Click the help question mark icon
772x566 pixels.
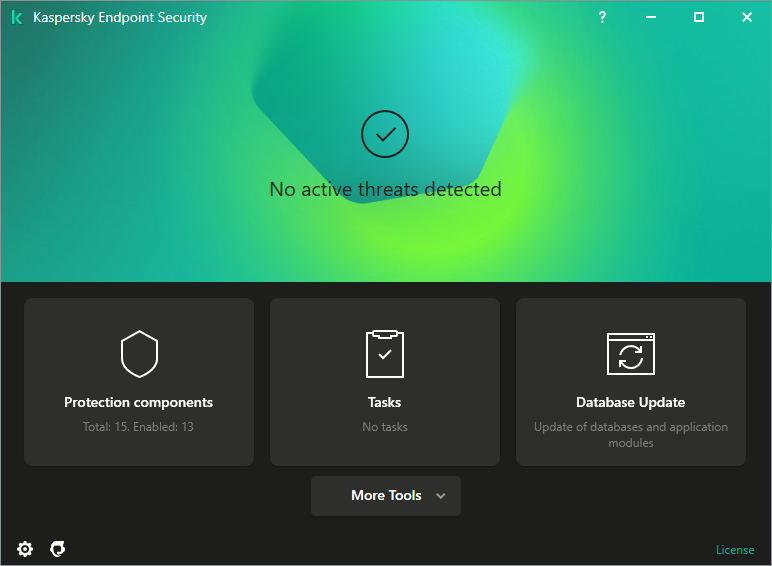tap(602, 17)
